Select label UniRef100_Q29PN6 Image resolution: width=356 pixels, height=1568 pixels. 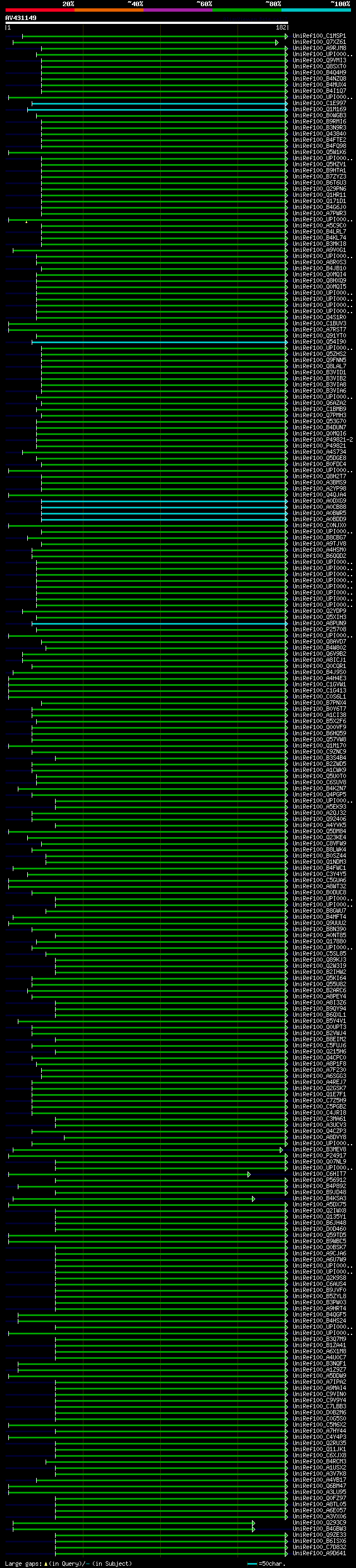pos(319,189)
